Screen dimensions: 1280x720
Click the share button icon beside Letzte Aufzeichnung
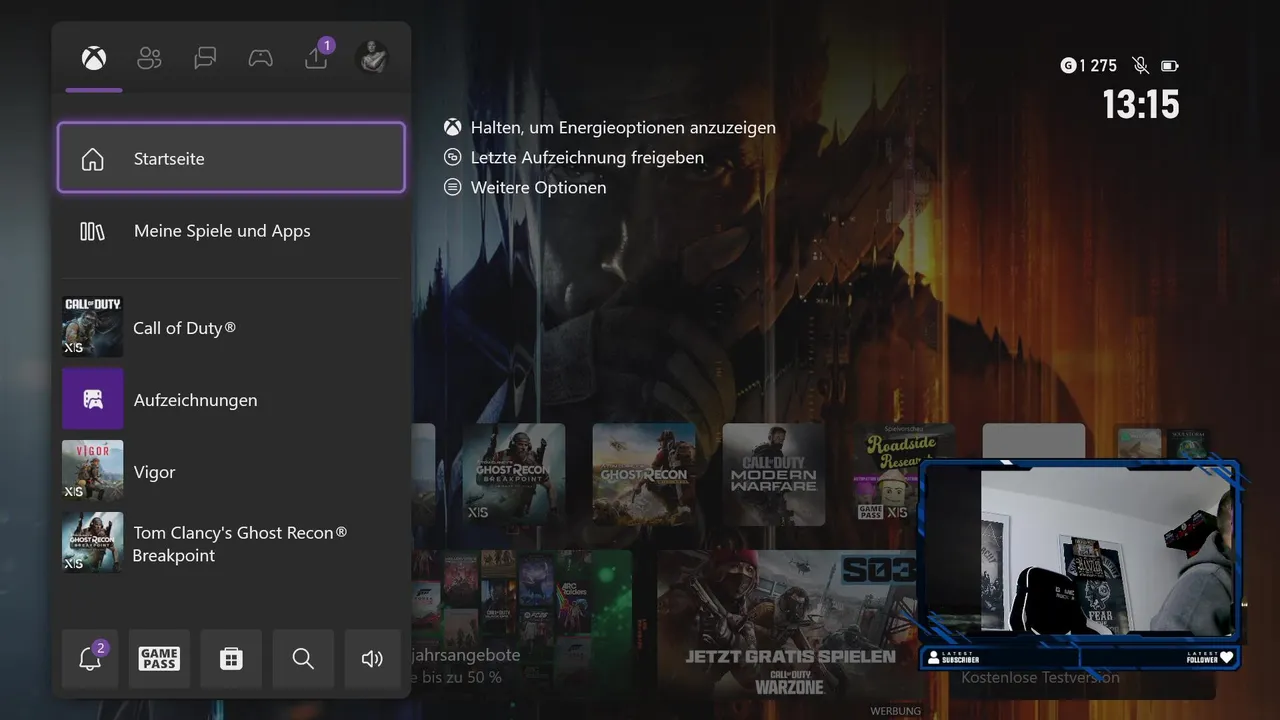[453, 158]
